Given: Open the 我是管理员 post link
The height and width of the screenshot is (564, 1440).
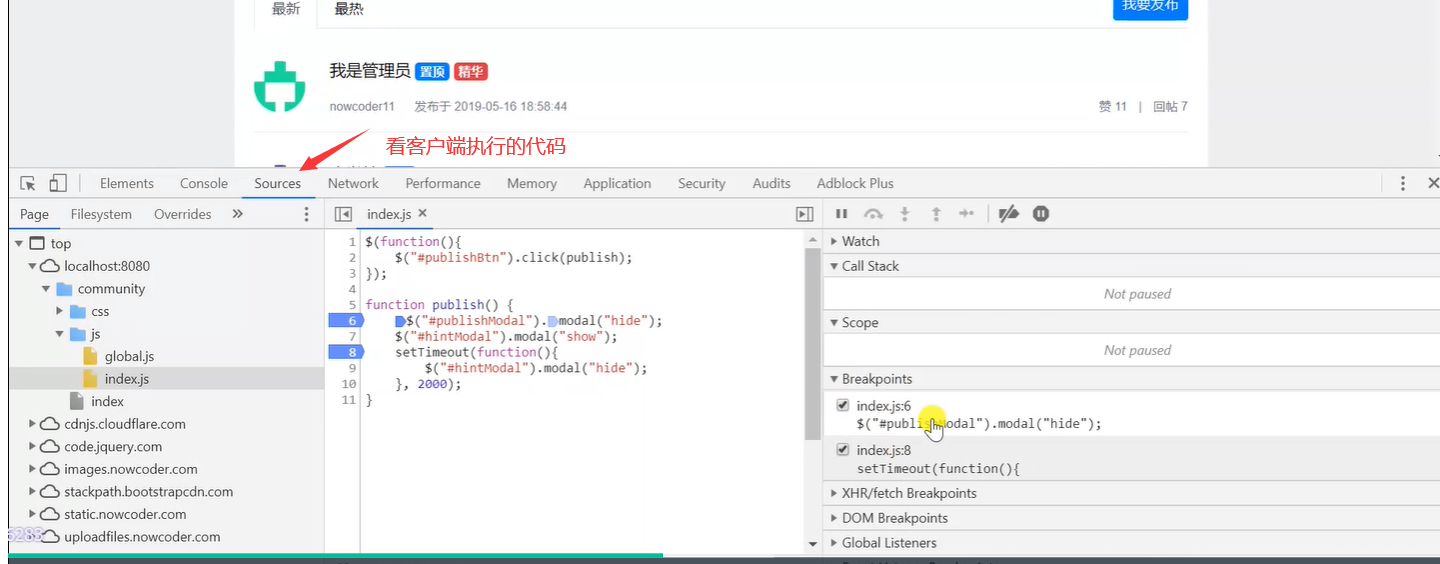Looking at the screenshot, I should click(x=370, y=71).
